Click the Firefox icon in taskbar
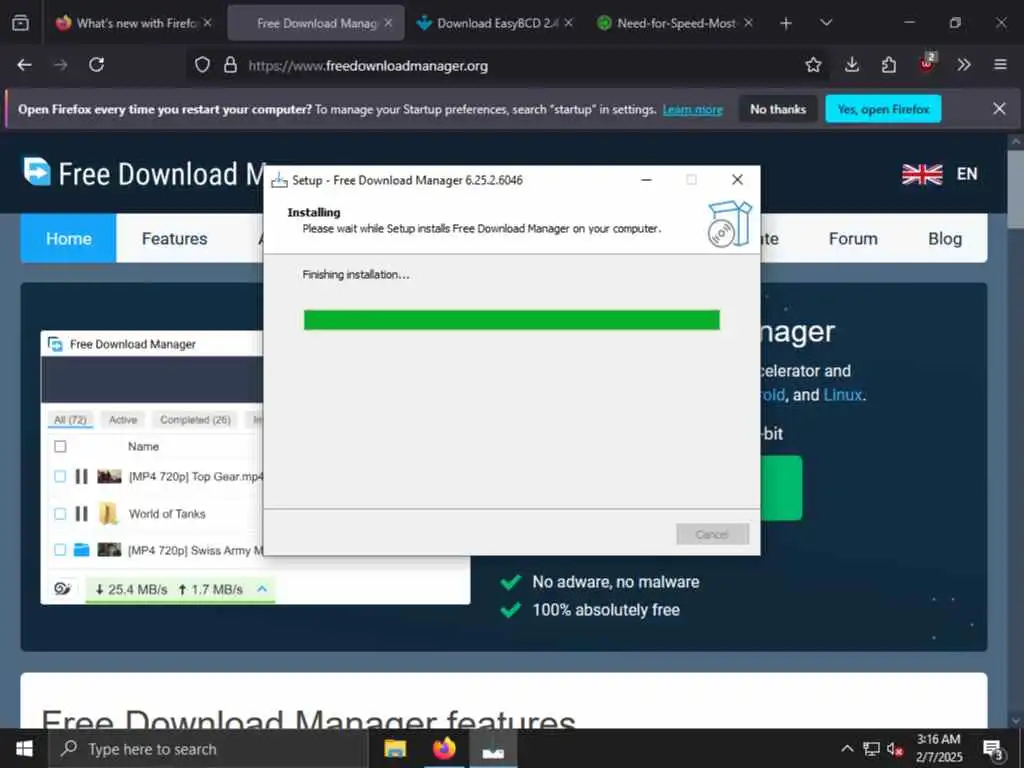1024x768 pixels. pos(444,749)
